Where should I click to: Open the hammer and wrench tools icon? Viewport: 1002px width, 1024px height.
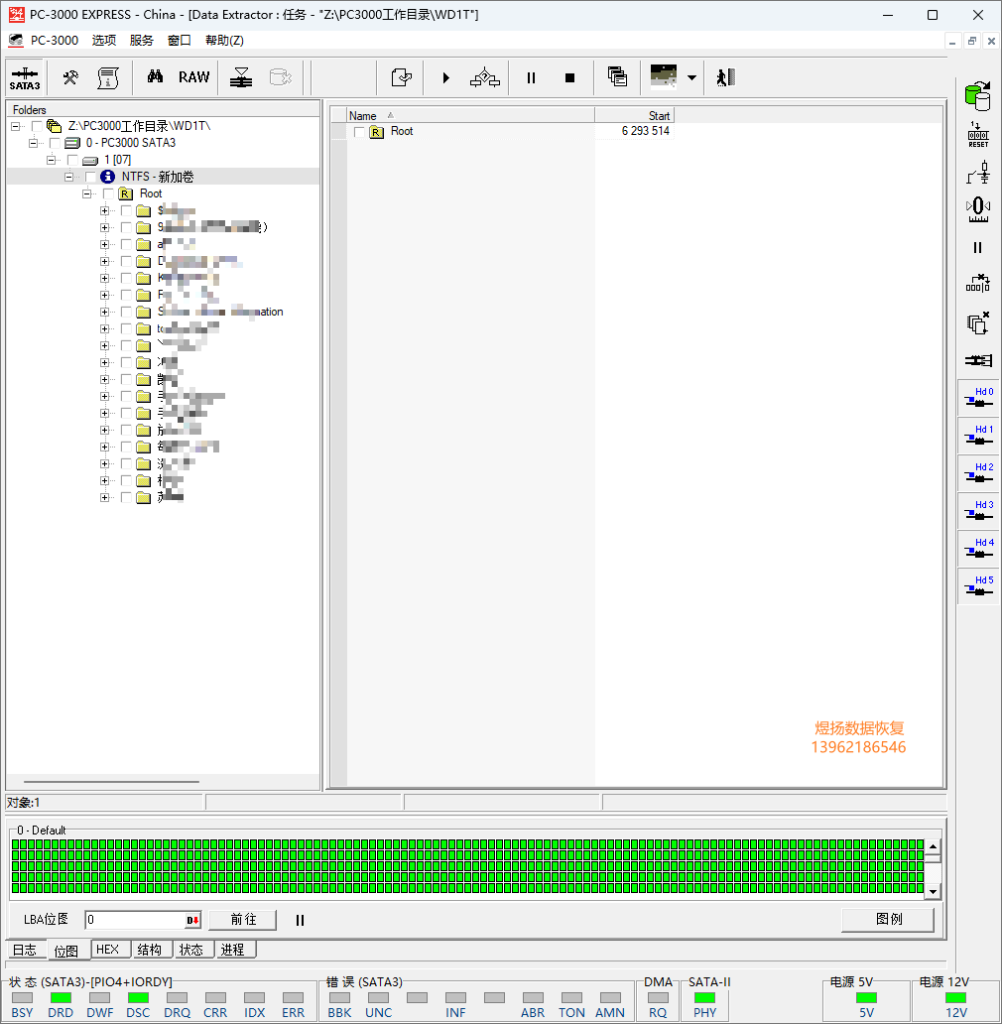pyautogui.click(x=71, y=78)
